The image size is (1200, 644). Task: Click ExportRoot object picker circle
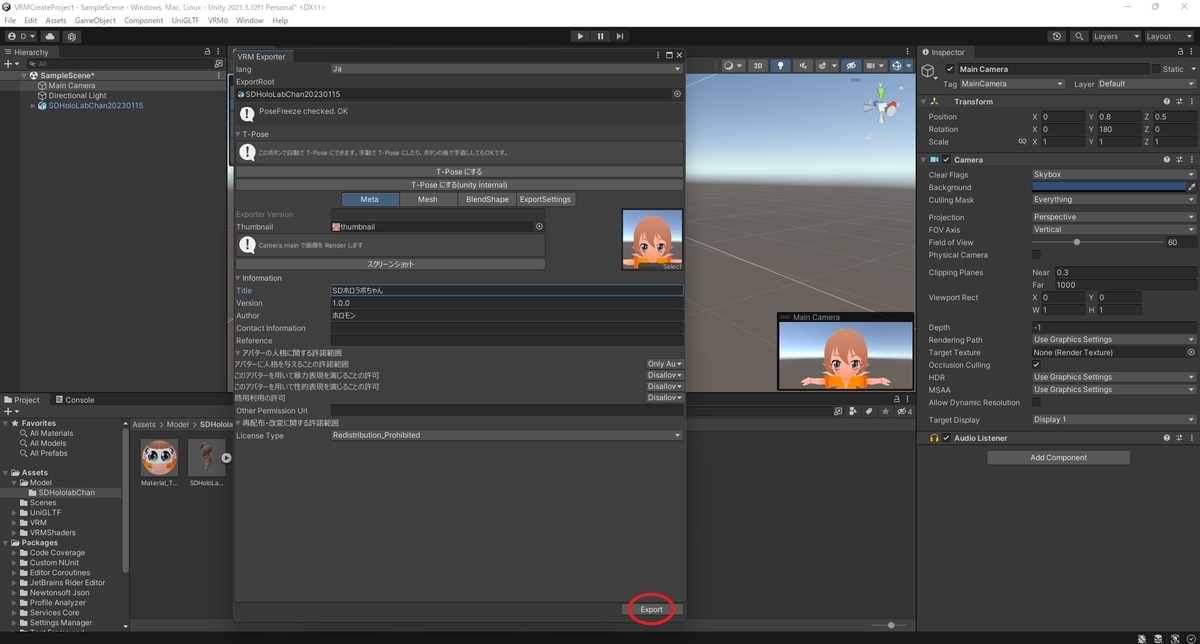tap(677, 94)
